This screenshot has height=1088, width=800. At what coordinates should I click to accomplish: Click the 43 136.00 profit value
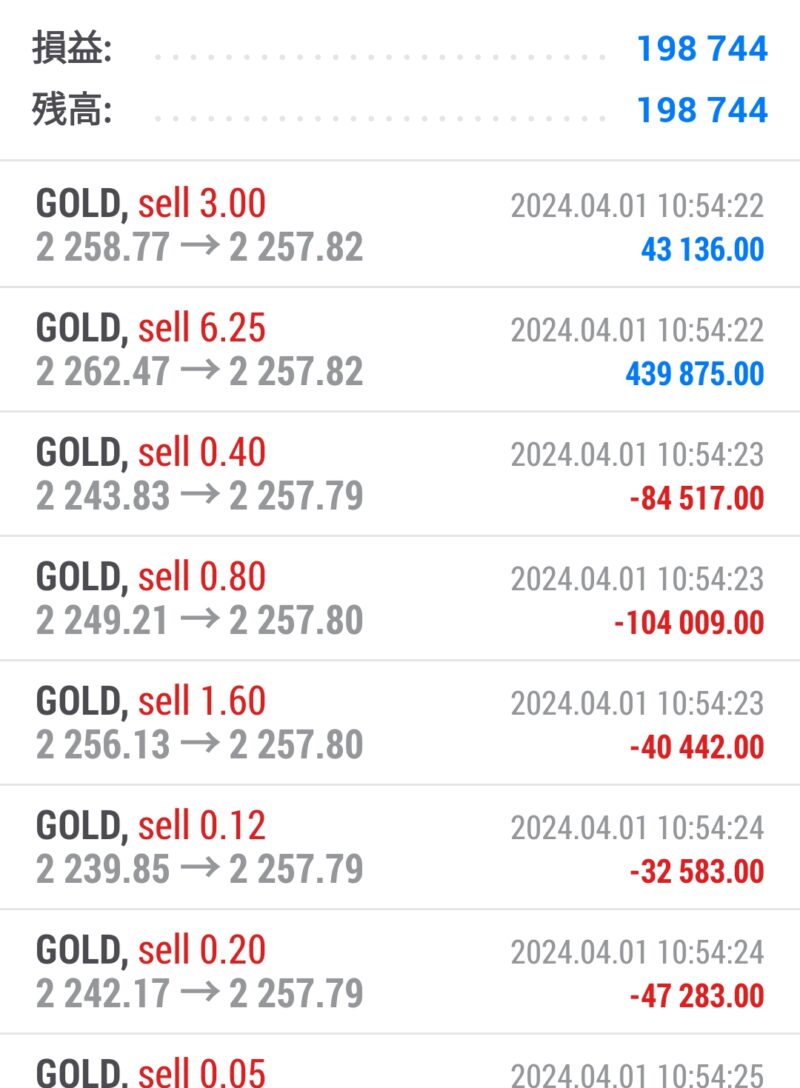[x=702, y=249]
